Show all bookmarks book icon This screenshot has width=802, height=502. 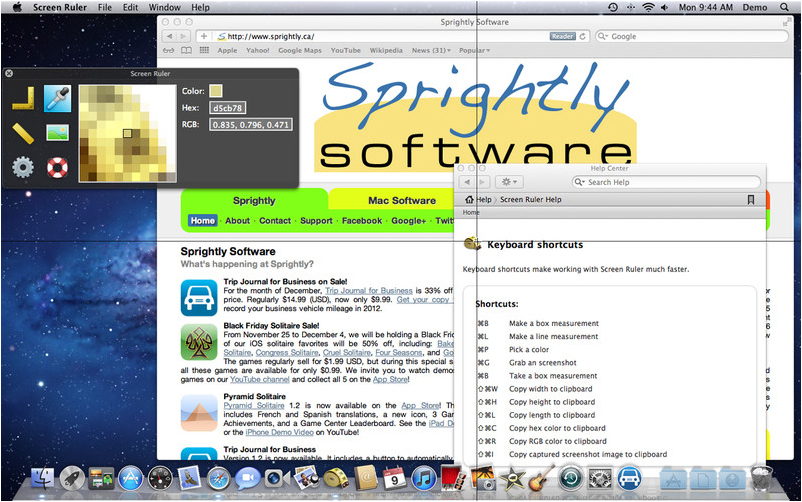click(186, 50)
